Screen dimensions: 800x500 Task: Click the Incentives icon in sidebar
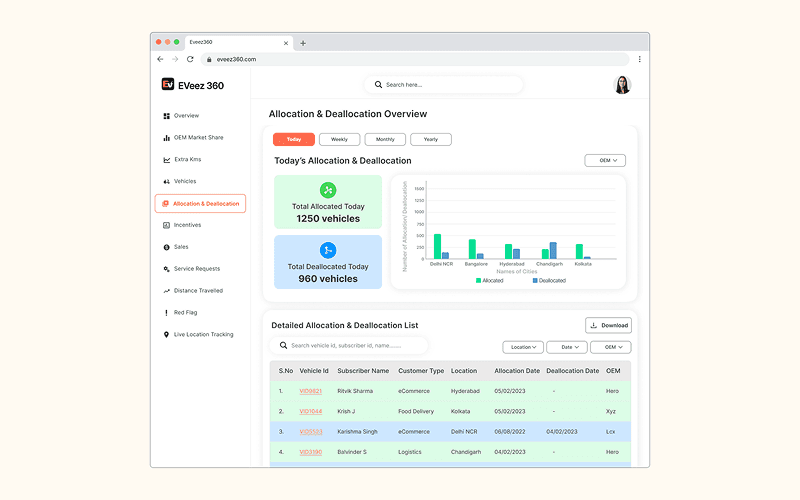click(166, 225)
